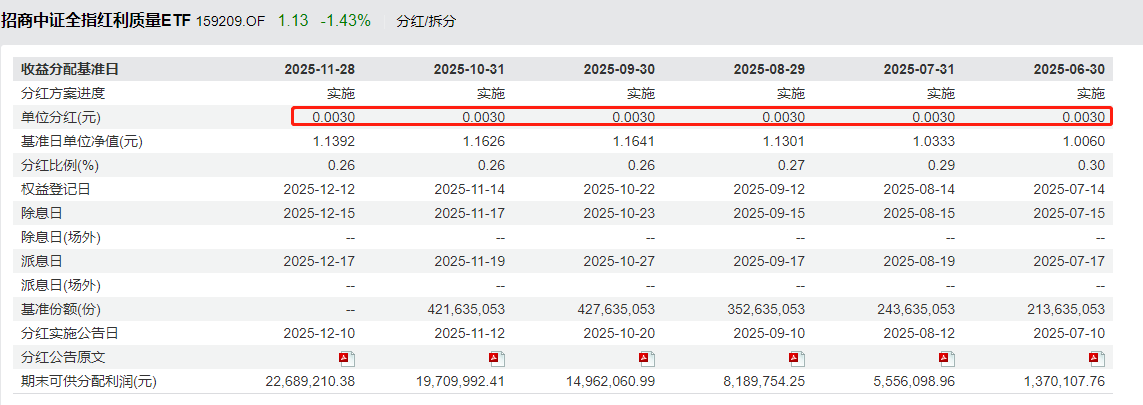Select the 2025-11-28 column header

pyautogui.click(x=320, y=69)
